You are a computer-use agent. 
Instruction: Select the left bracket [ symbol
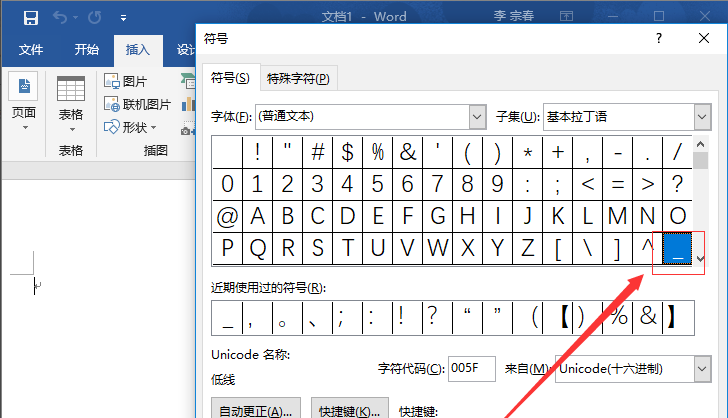tap(558, 248)
